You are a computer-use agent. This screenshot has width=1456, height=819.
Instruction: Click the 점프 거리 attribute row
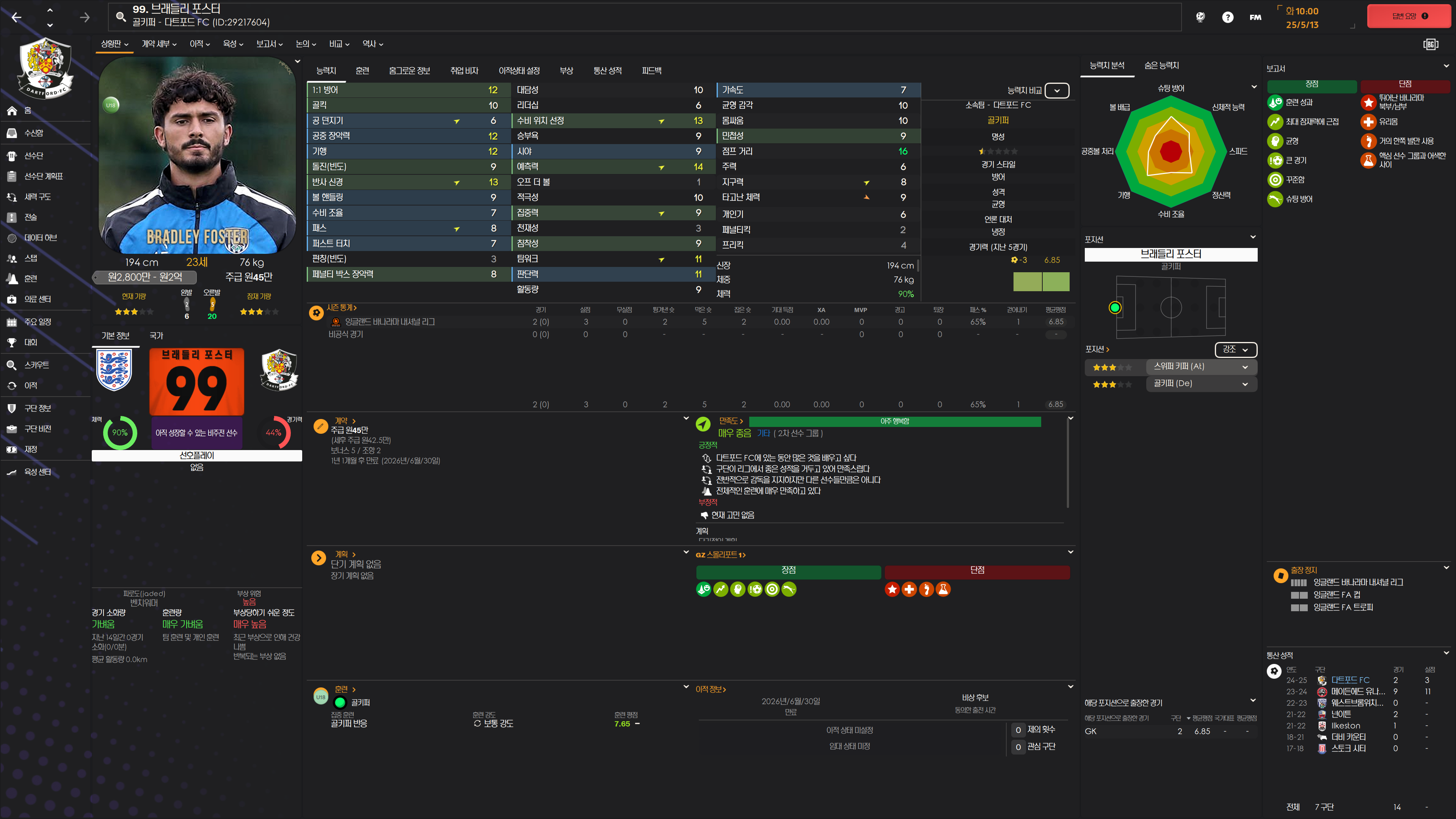click(819, 152)
